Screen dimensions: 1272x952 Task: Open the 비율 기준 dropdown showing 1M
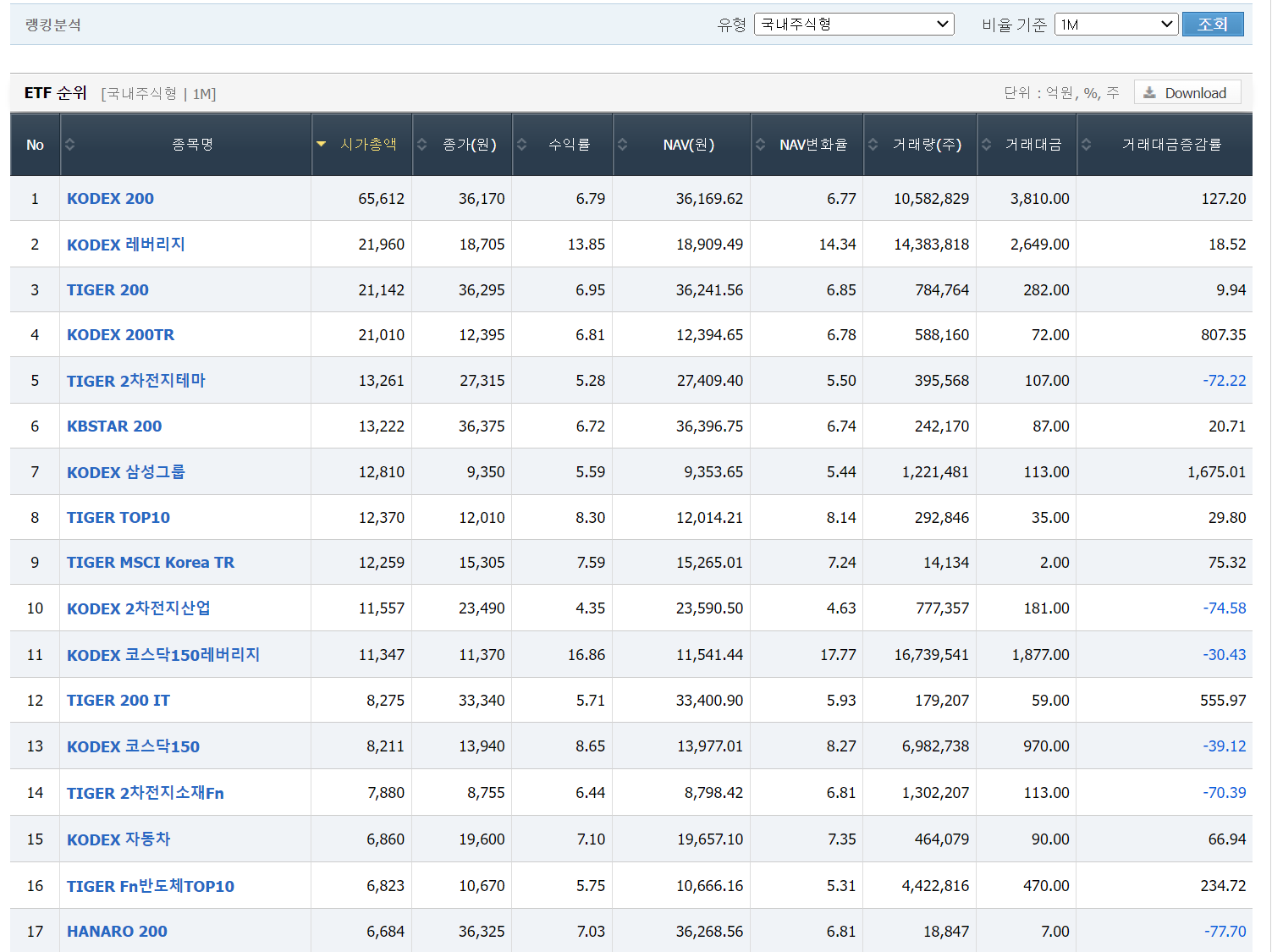[1116, 25]
